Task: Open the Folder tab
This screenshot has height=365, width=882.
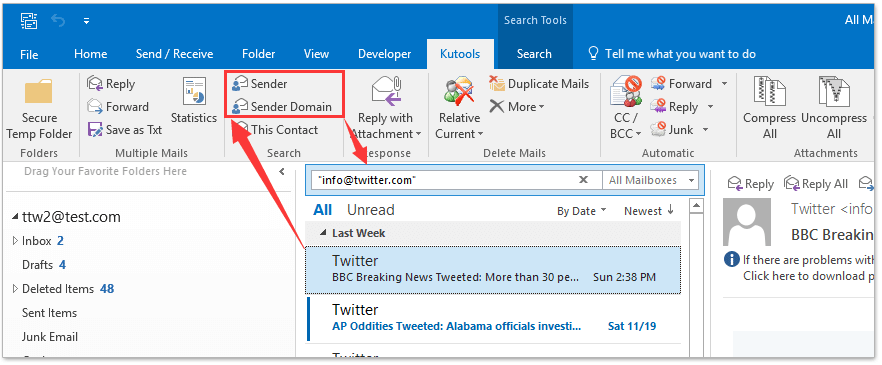Action: tap(259, 54)
